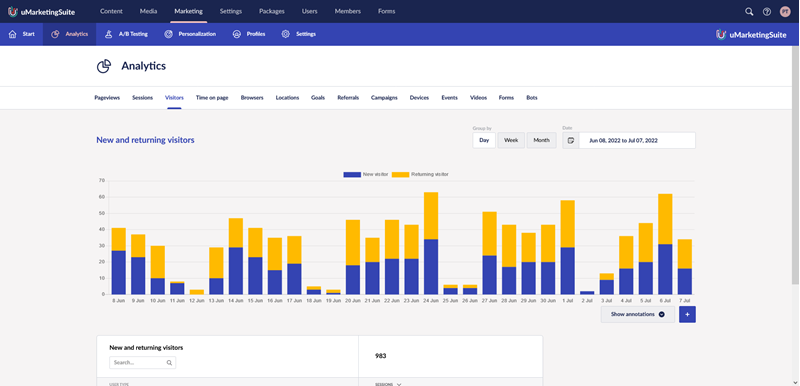Viewport: 800px width, 386px height.
Task: Open the Packages top menu
Action: tap(271, 11)
